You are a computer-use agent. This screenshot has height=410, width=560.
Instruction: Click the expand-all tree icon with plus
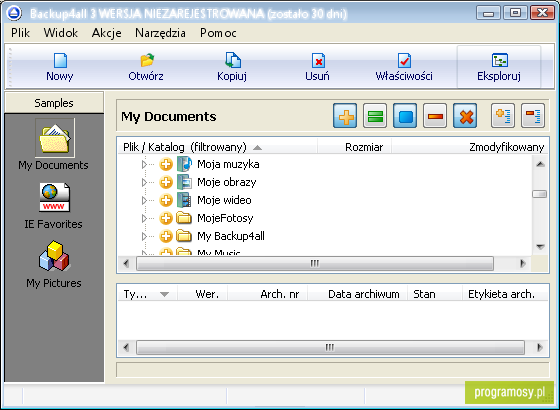coord(503,116)
